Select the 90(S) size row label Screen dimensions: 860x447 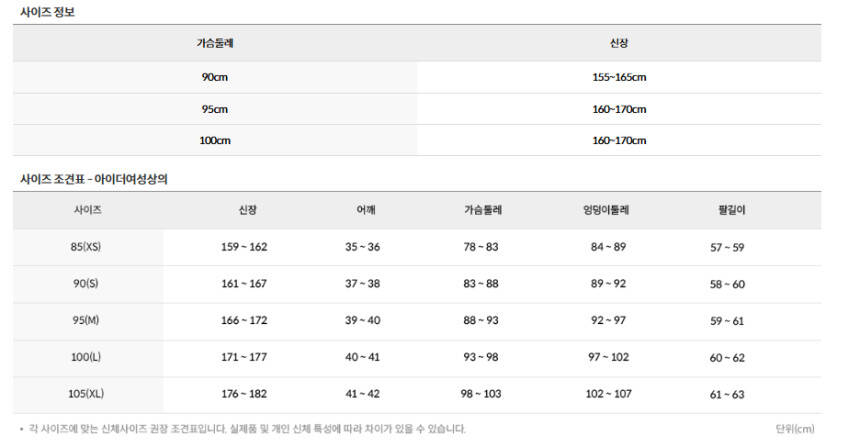point(86,284)
